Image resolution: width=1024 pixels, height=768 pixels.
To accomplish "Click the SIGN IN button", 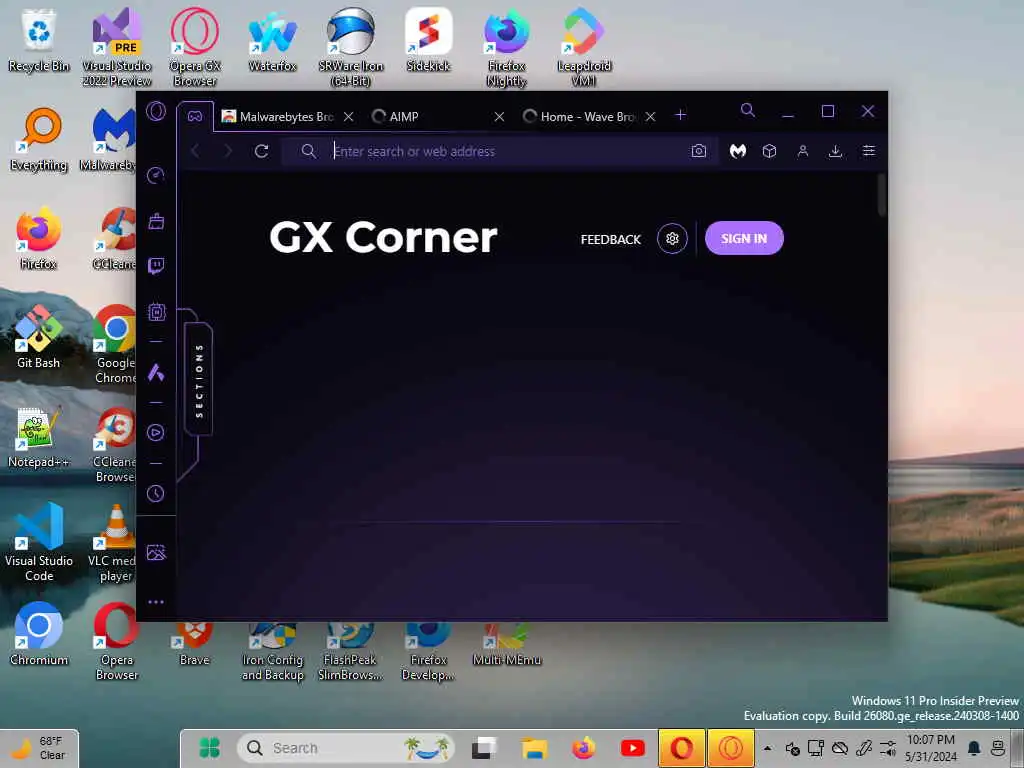I will pos(744,239).
